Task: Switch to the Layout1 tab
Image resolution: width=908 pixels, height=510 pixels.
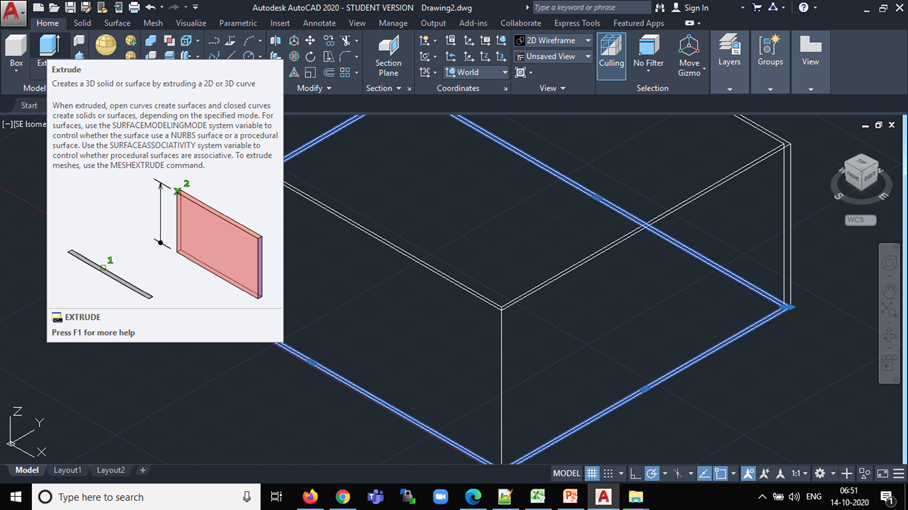Action: (x=67, y=470)
